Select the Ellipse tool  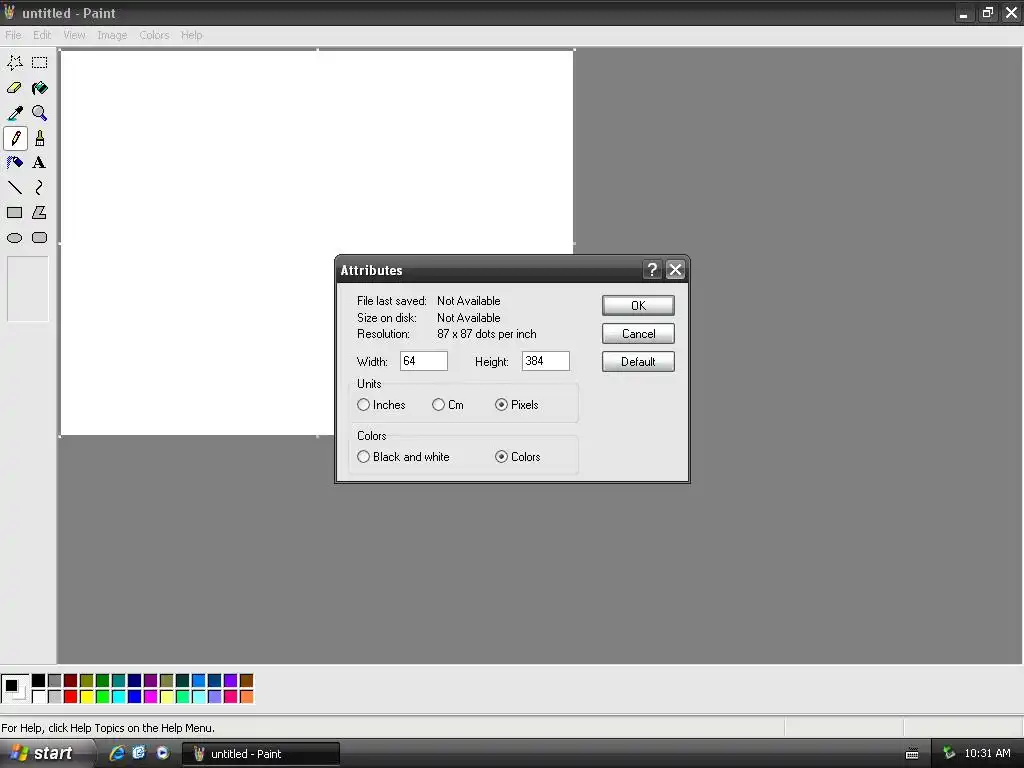pyautogui.click(x=14, y=238)
